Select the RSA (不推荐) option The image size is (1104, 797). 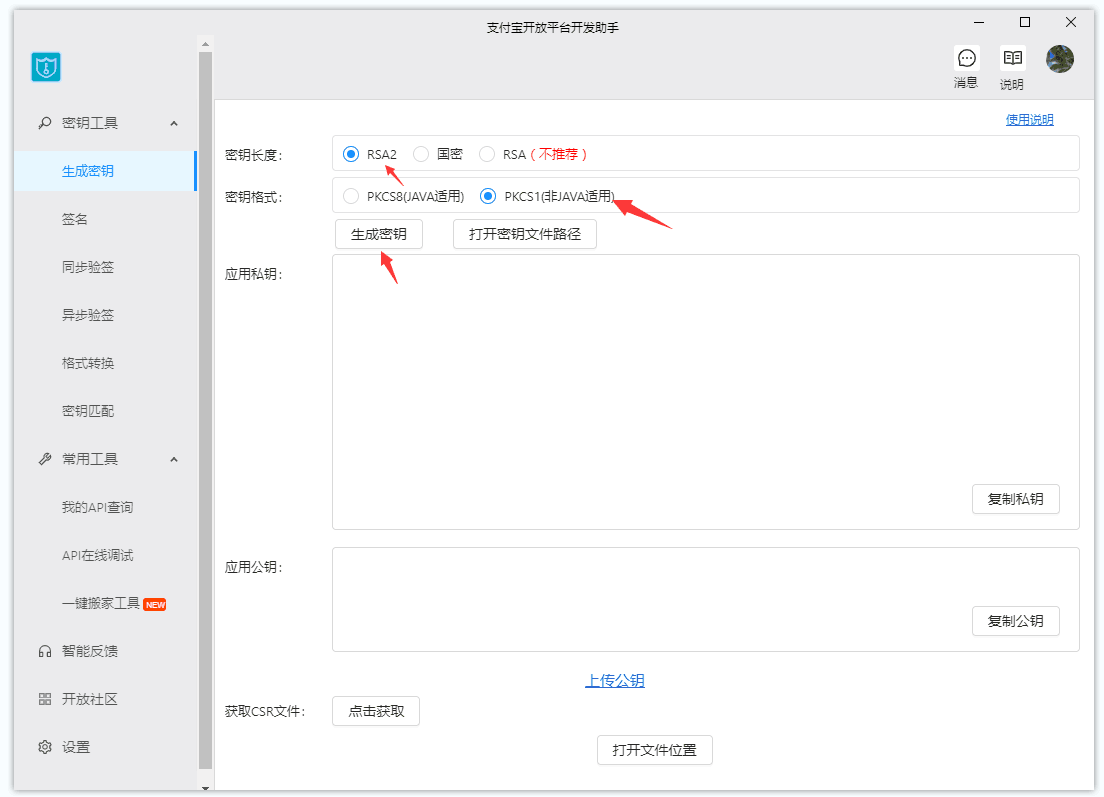click(487, 154)
